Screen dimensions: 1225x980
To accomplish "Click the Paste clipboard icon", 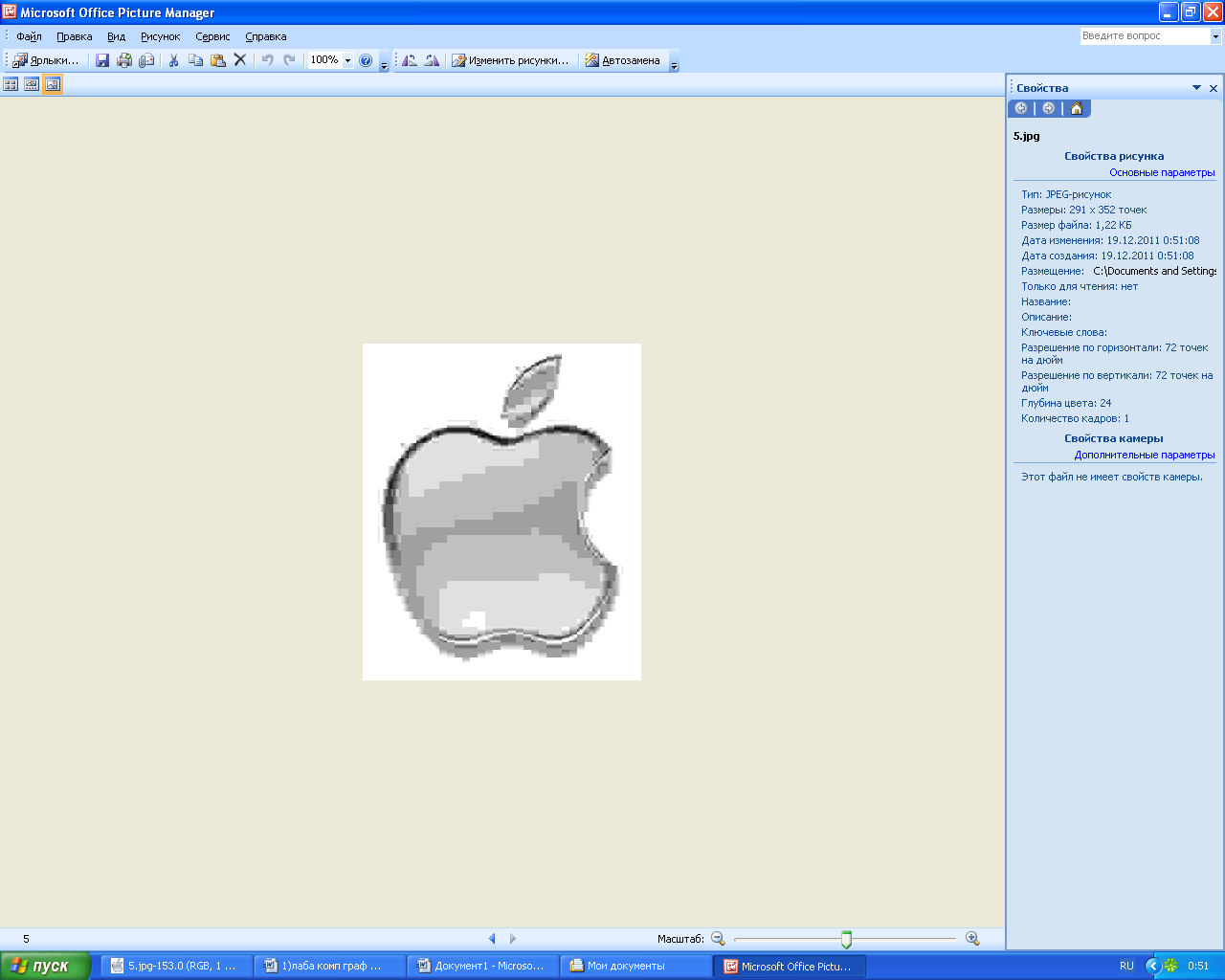I will tap(218, 60).
